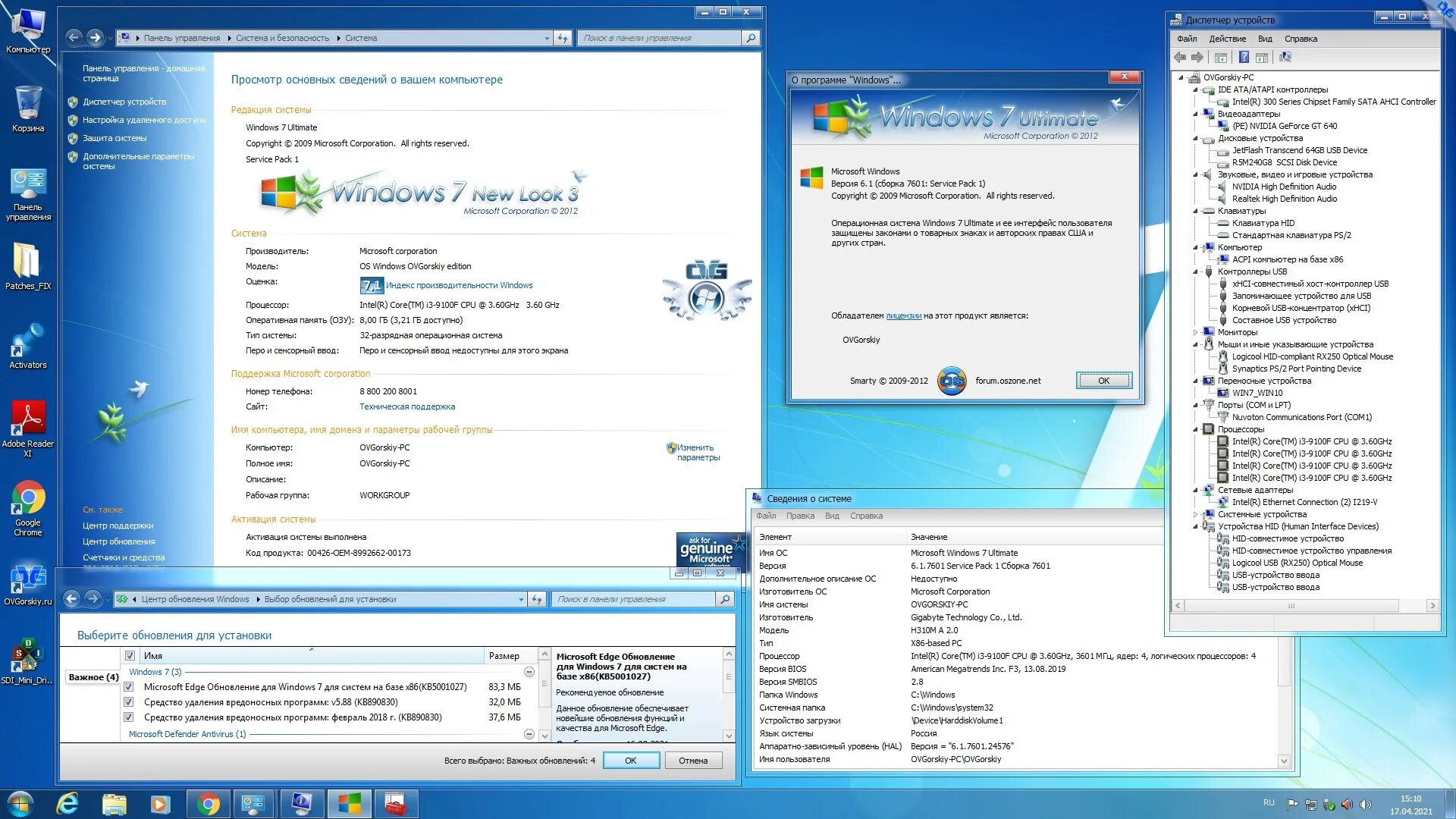Open the Действие menu in Device Manager

click(1227, 39)
